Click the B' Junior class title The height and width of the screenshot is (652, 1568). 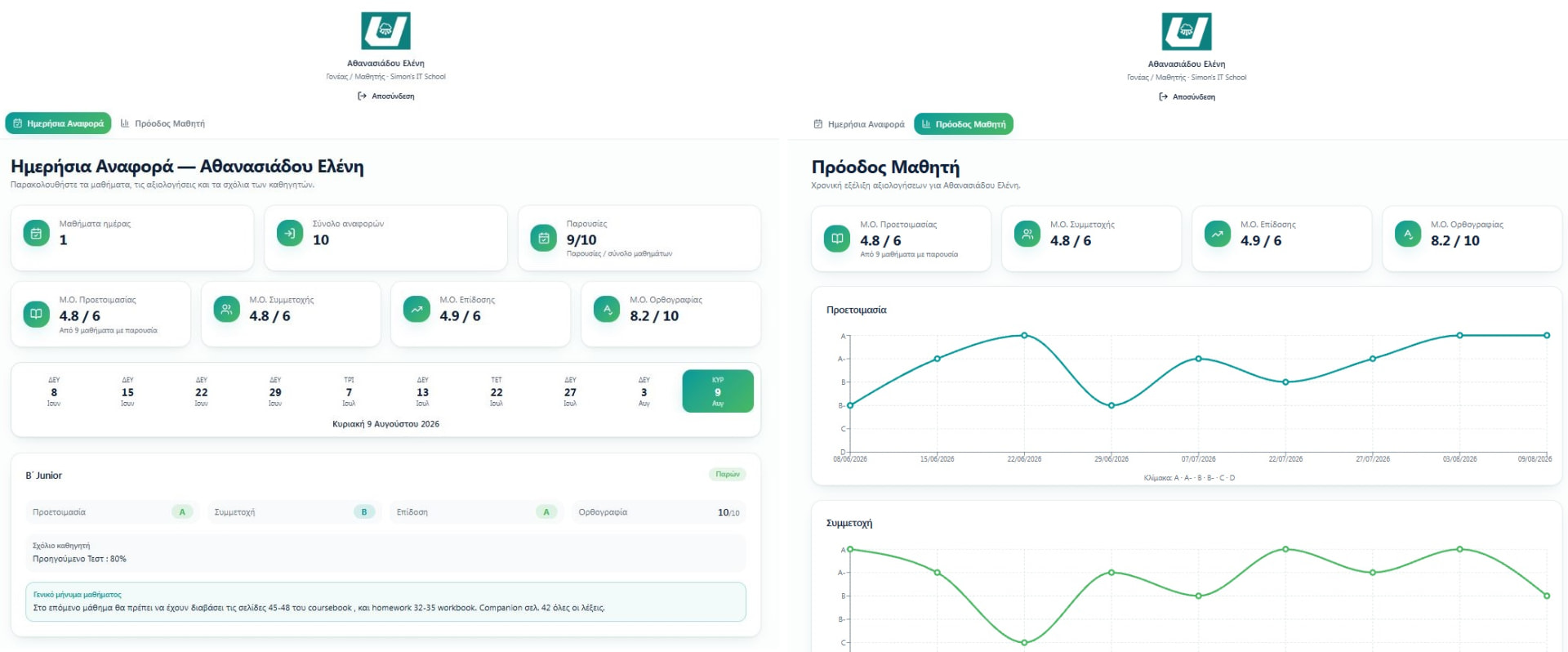(44, 476)
